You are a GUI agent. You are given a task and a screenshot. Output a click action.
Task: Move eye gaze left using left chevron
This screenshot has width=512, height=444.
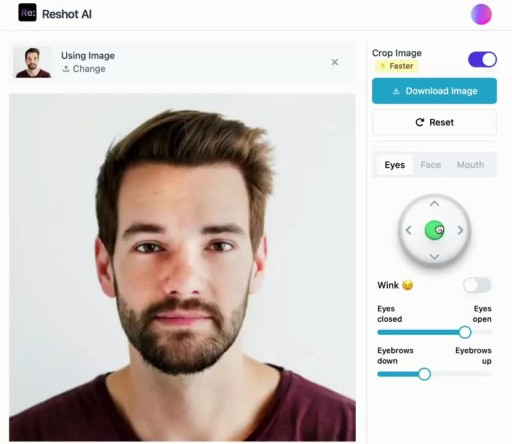[408, 230]
